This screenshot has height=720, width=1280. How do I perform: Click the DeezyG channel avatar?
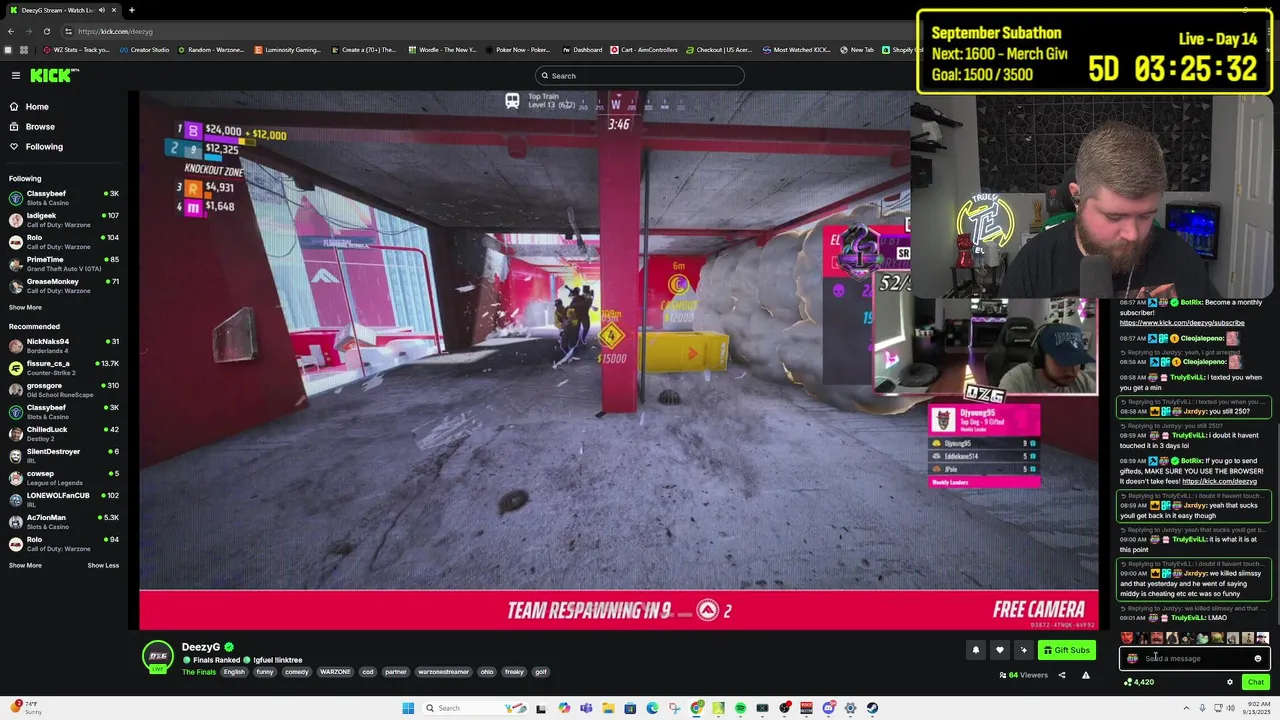pos(157,657)
